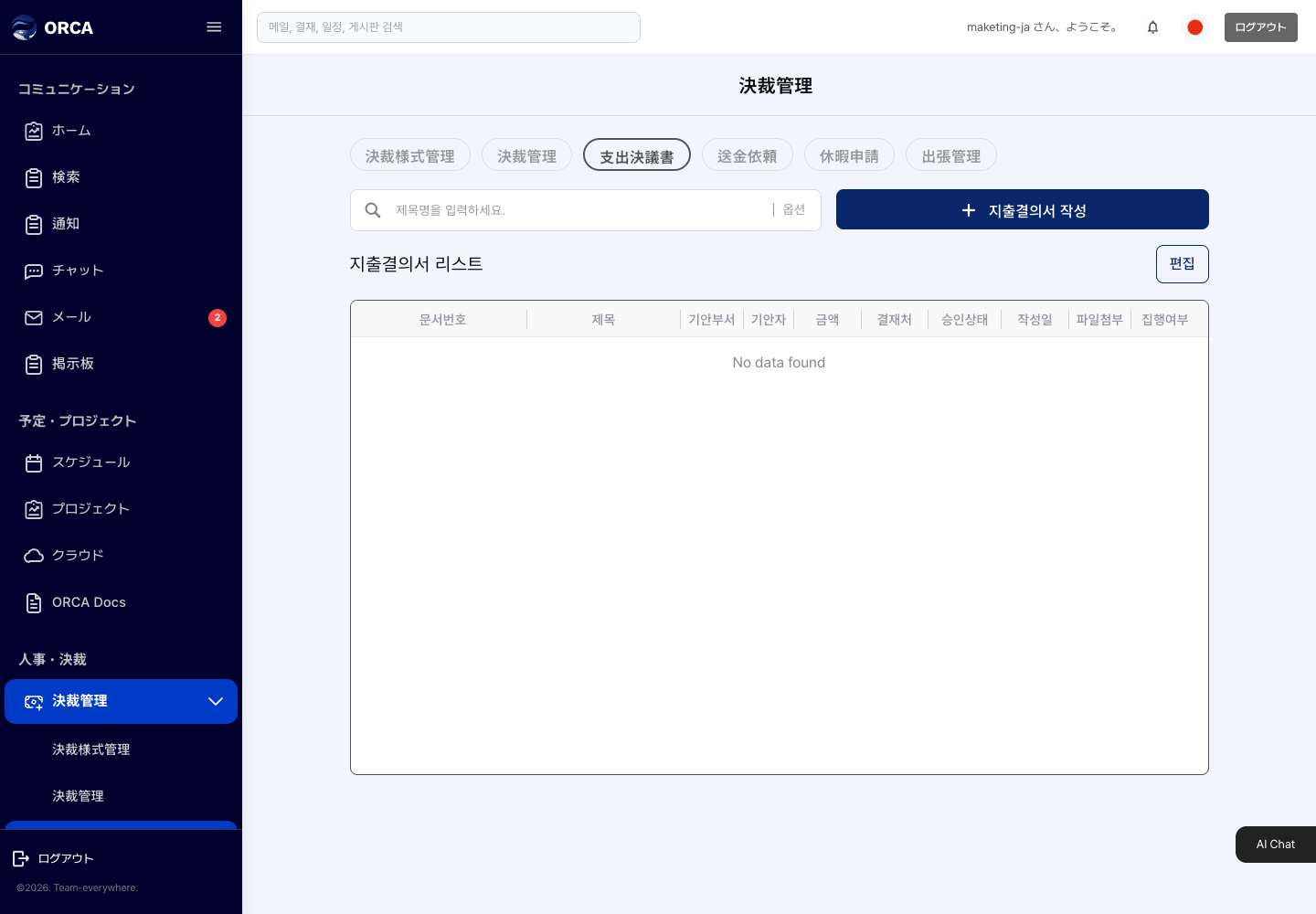Click the 문서번호 column header
The width and height of the screenshot is (1316, 914).
[x=442, y=319]
